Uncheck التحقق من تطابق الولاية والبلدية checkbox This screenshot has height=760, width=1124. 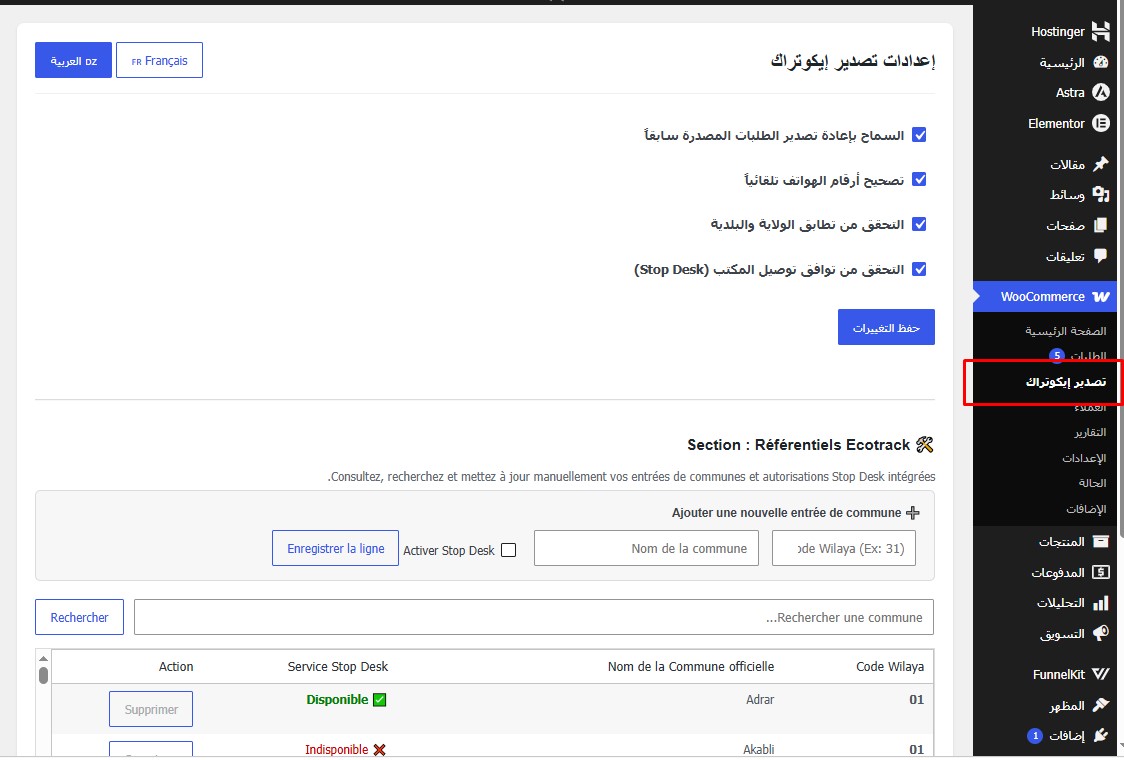(919, 224)
